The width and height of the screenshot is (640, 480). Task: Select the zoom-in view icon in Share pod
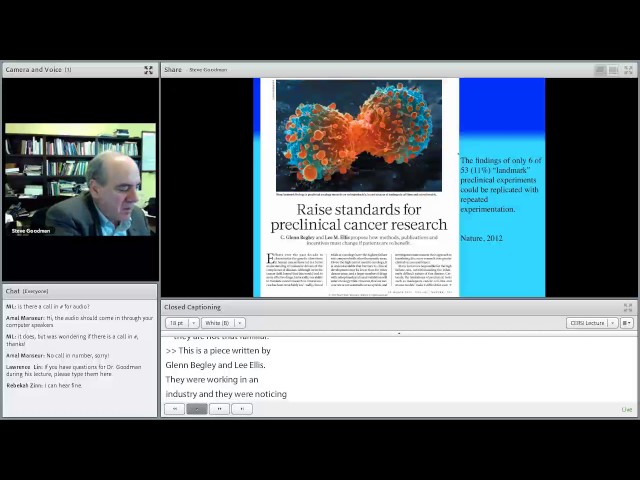pyautogui.click(x=613, y=70)
